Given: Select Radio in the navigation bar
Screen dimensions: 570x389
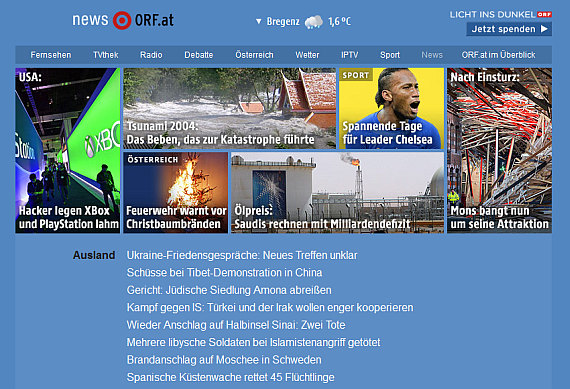Looking at the screenshot, I should pos(151,55).
